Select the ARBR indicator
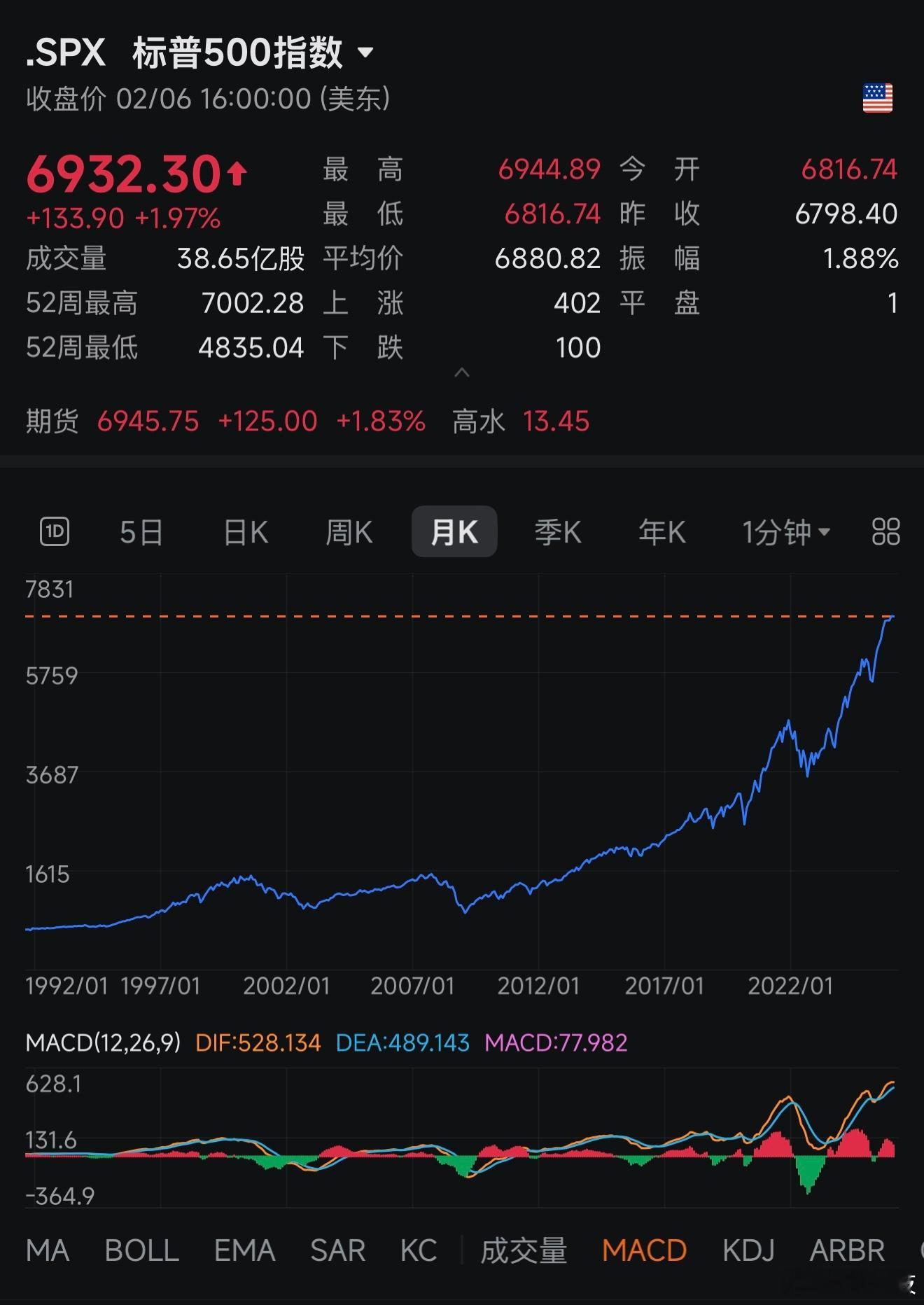The height and width of the screenshot is (1305, 924). pyautogui.click(x=847, y=1250)
